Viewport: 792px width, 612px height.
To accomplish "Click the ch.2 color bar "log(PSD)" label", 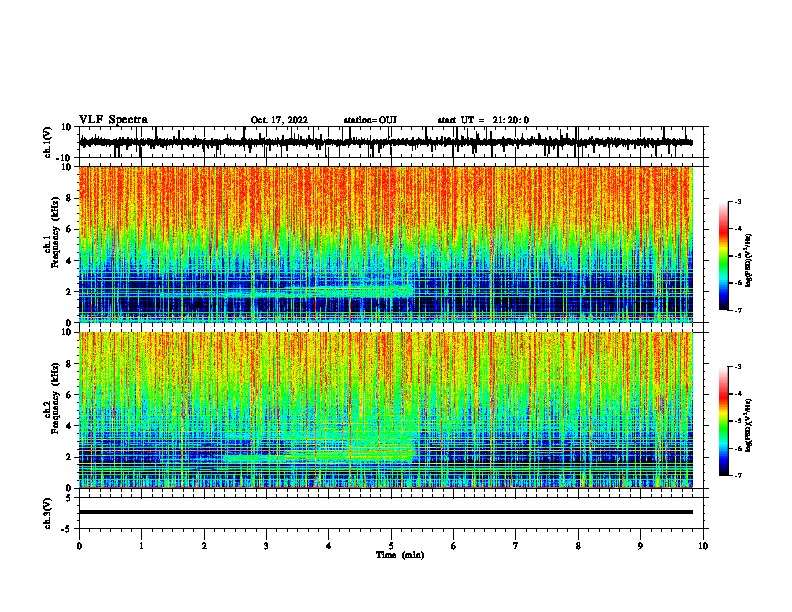I will pyautogui.click(x=749, y=425).
